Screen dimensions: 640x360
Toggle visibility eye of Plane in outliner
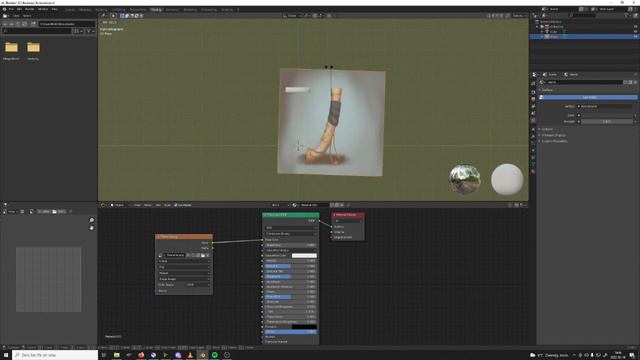pos(636,37)
